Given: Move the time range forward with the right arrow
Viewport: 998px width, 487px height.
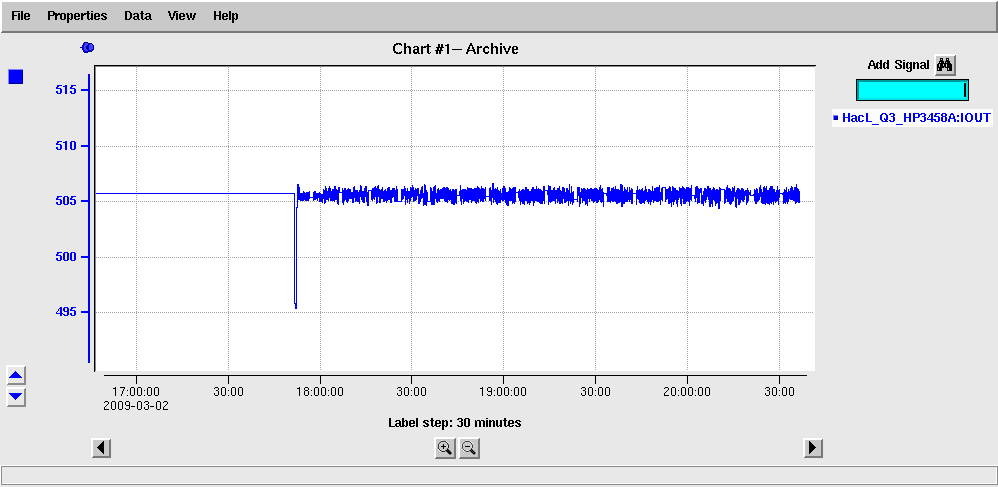Looking at the screenshot, I should pyautogui.click(x=813, y=448).
